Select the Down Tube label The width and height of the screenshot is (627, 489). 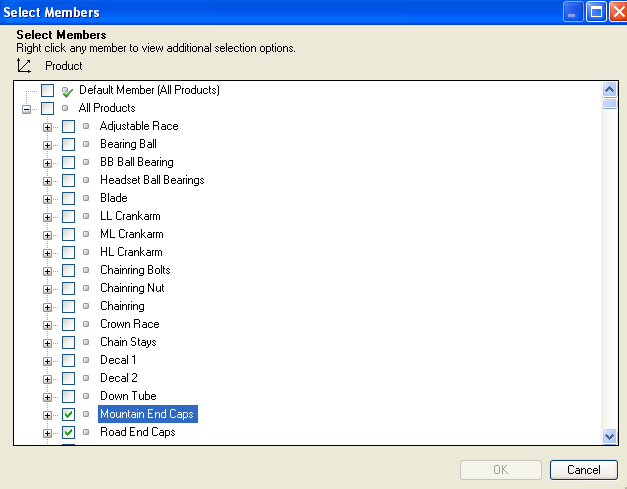click(x=128, y=396)
